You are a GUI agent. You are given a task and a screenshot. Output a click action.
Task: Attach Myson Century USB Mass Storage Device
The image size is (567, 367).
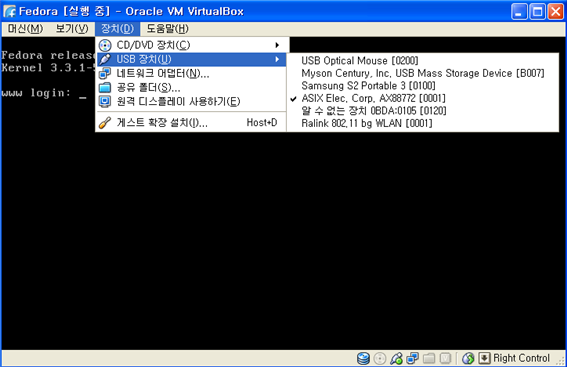click(423, 73)
